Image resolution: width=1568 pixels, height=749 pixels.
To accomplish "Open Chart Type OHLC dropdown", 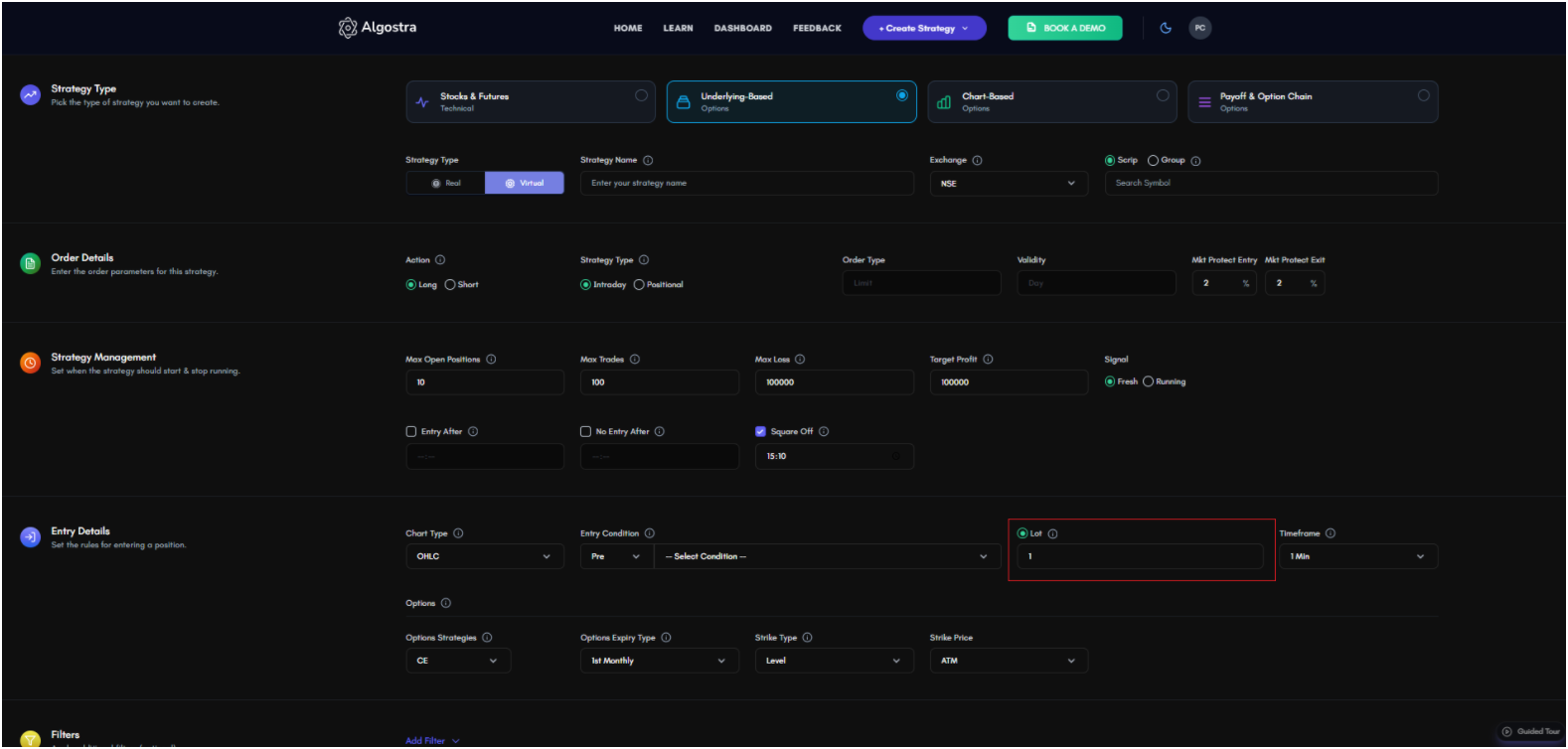I will point(485,556).
